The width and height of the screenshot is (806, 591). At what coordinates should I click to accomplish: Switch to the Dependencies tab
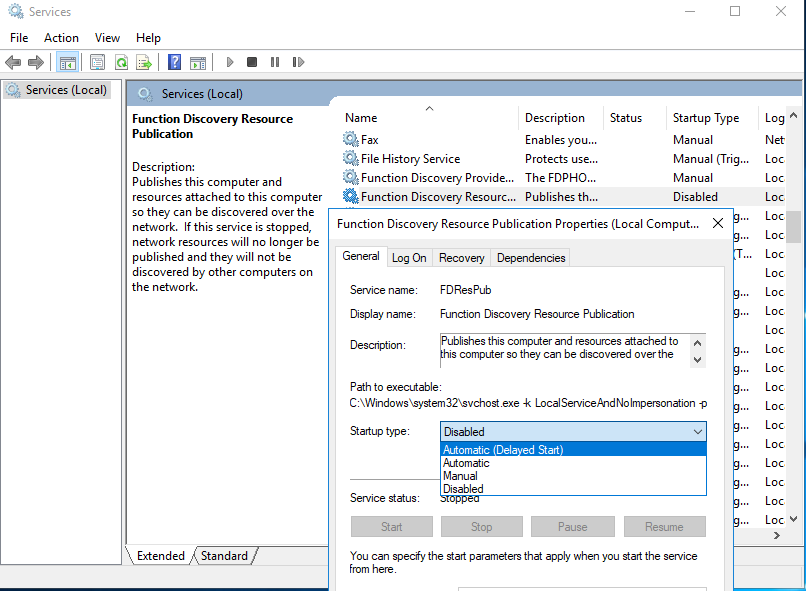530,257
